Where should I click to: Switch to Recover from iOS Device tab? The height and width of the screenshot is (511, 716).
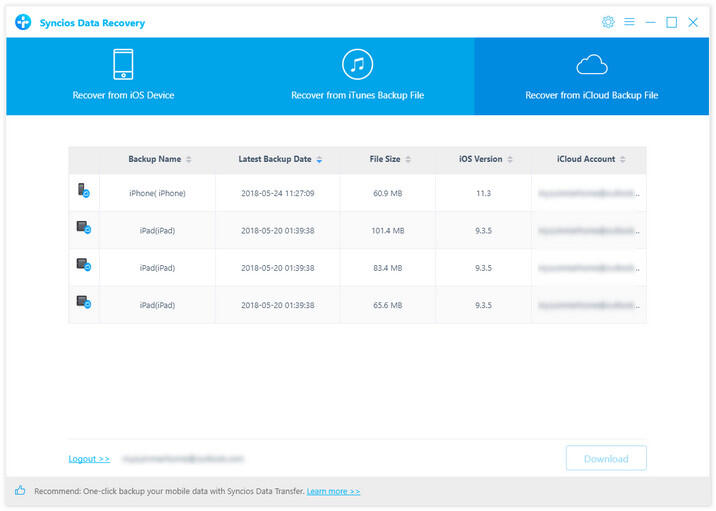pos(123,76)
